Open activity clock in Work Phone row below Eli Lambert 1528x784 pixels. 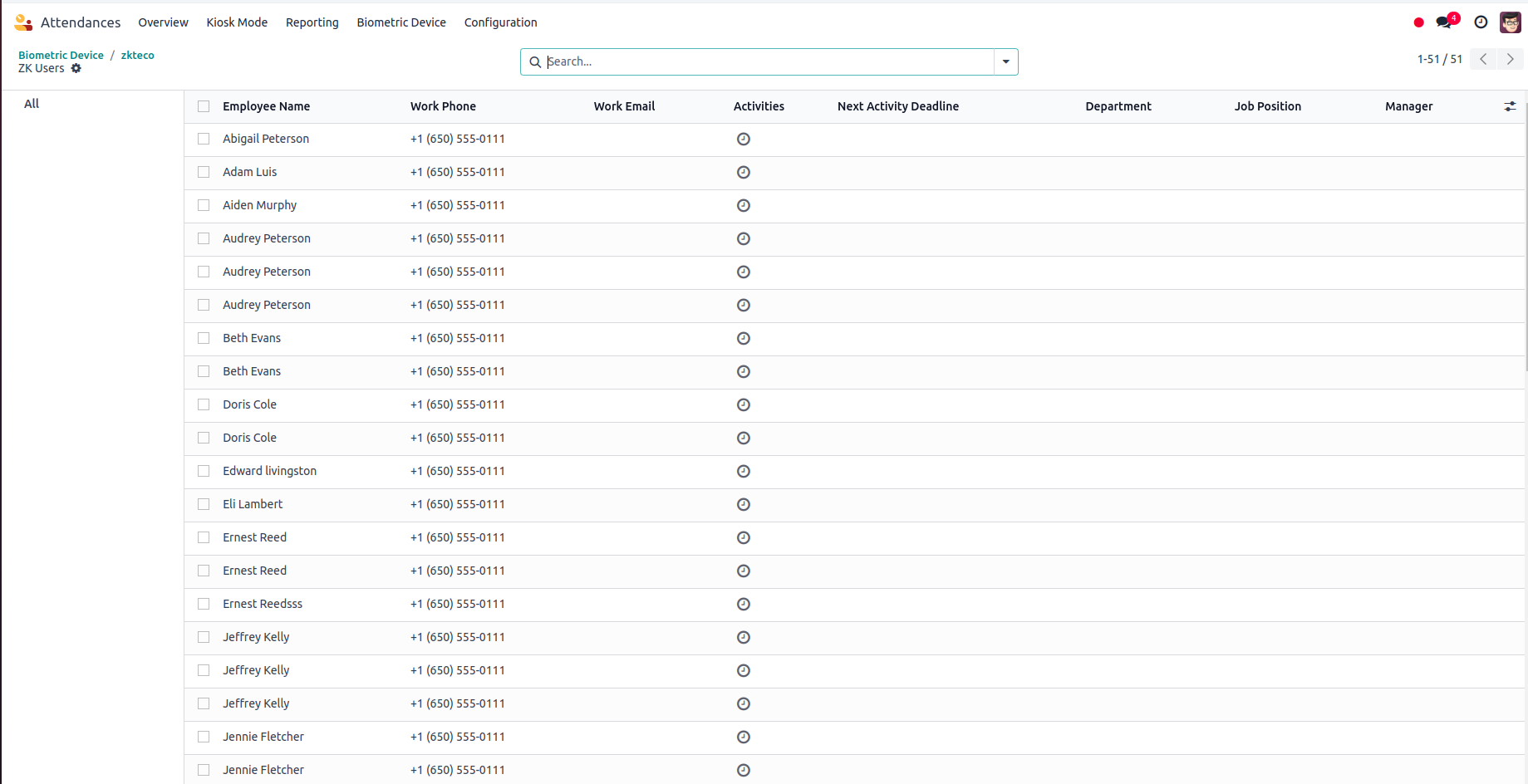[x=744, y=537]
